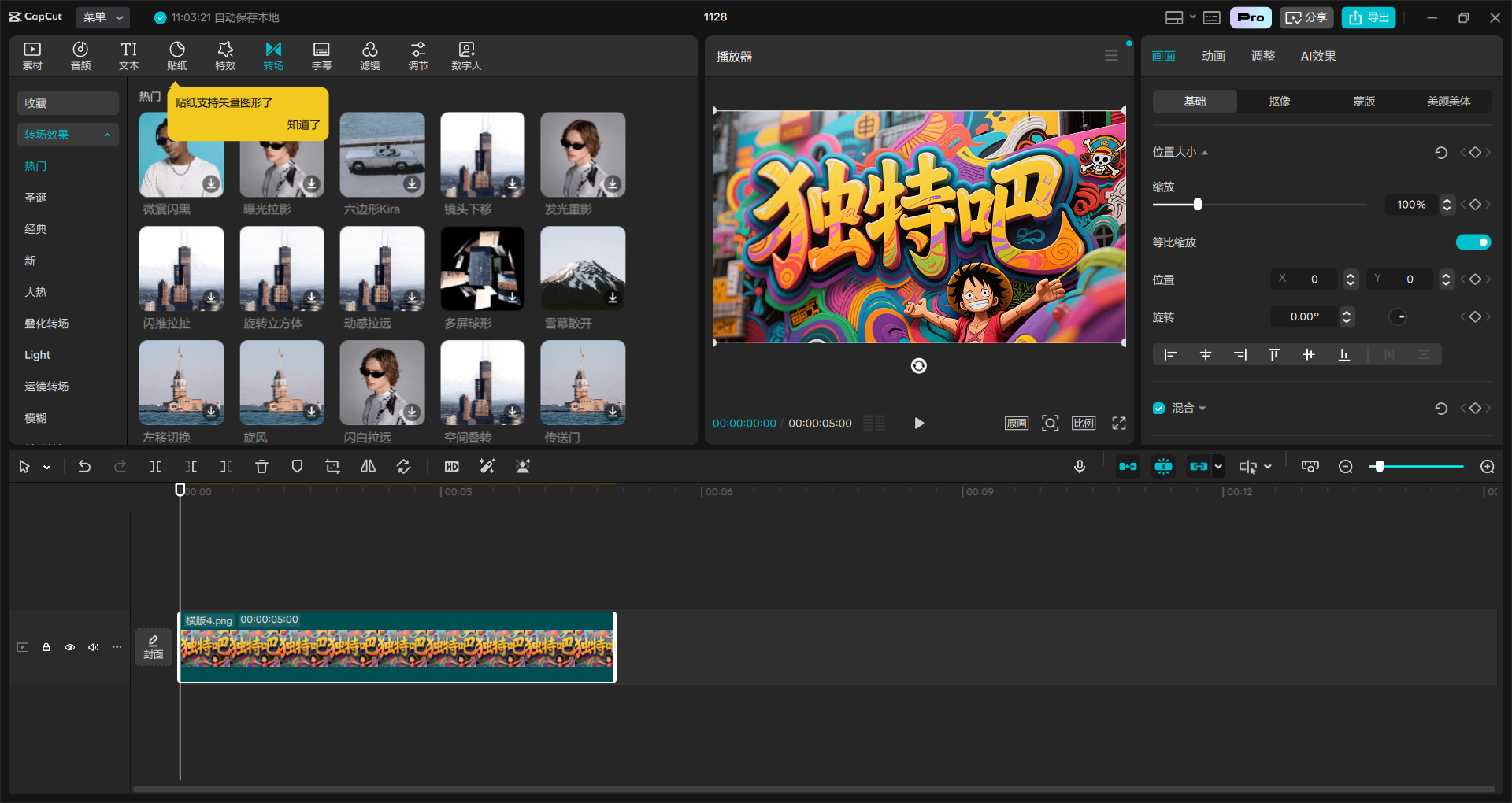The image size is (1512, 803).
Task: Click the microphone recording icon
Action: point(1079,466)
